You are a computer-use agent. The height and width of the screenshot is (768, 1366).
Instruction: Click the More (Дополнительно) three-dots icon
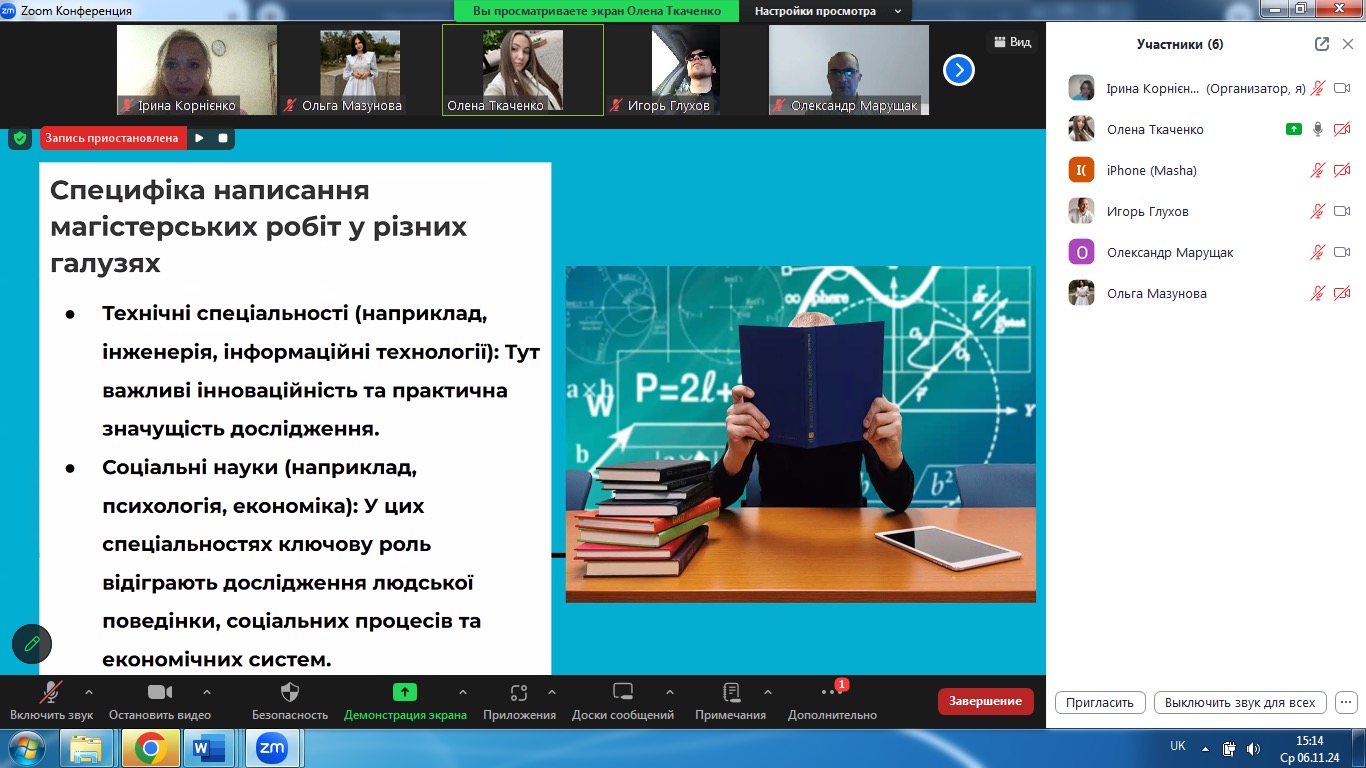coord(831,693)
